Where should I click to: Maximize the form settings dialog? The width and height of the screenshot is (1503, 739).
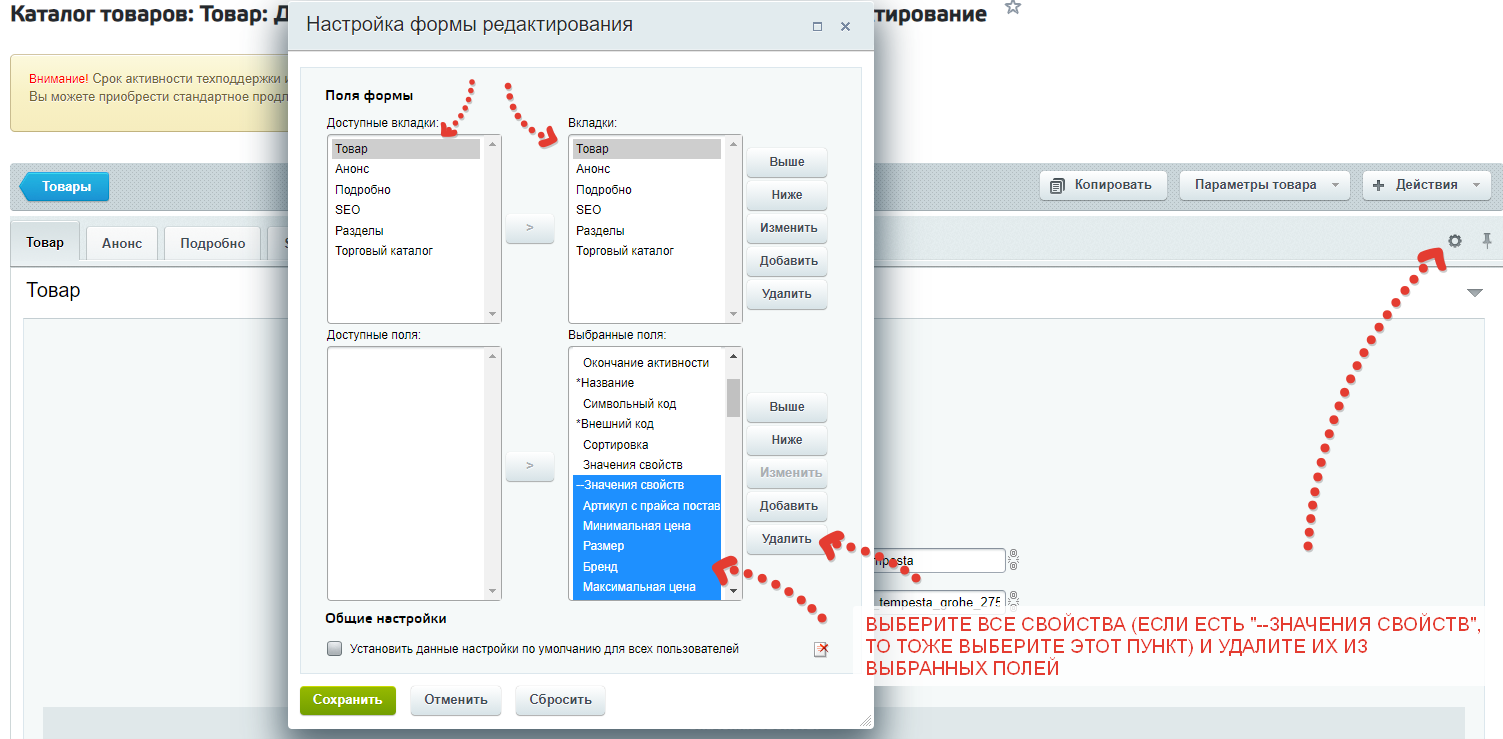(817, 27)
